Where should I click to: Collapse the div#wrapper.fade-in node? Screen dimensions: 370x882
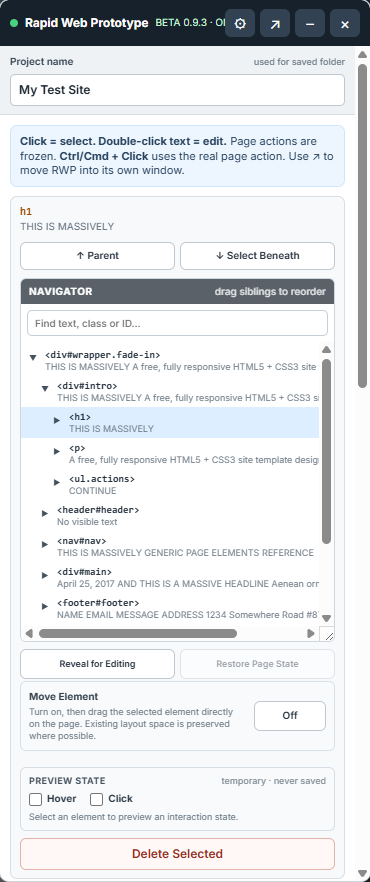(x=33, y=357)
